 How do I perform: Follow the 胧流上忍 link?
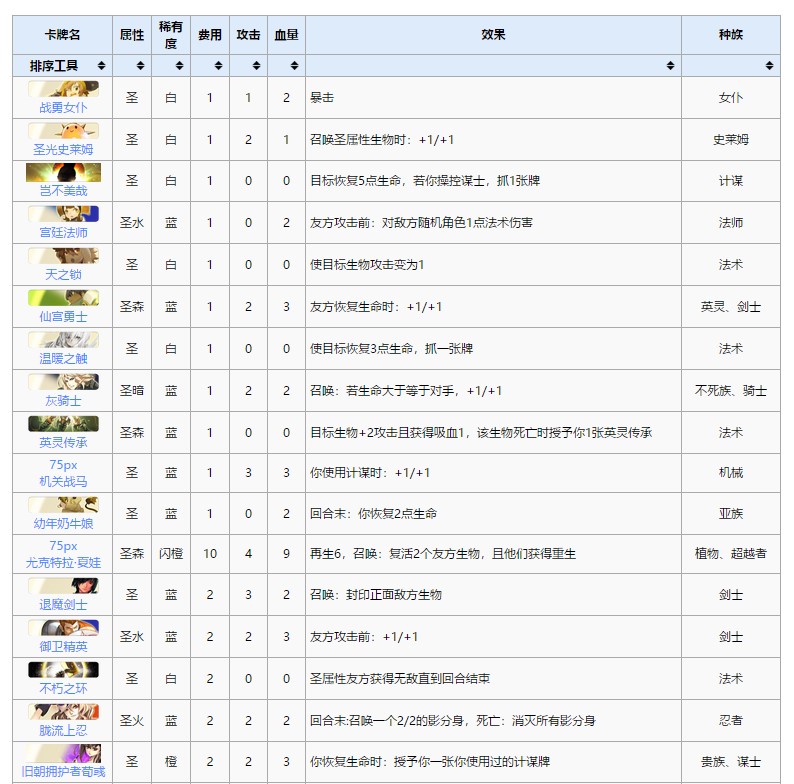(63, 731)
